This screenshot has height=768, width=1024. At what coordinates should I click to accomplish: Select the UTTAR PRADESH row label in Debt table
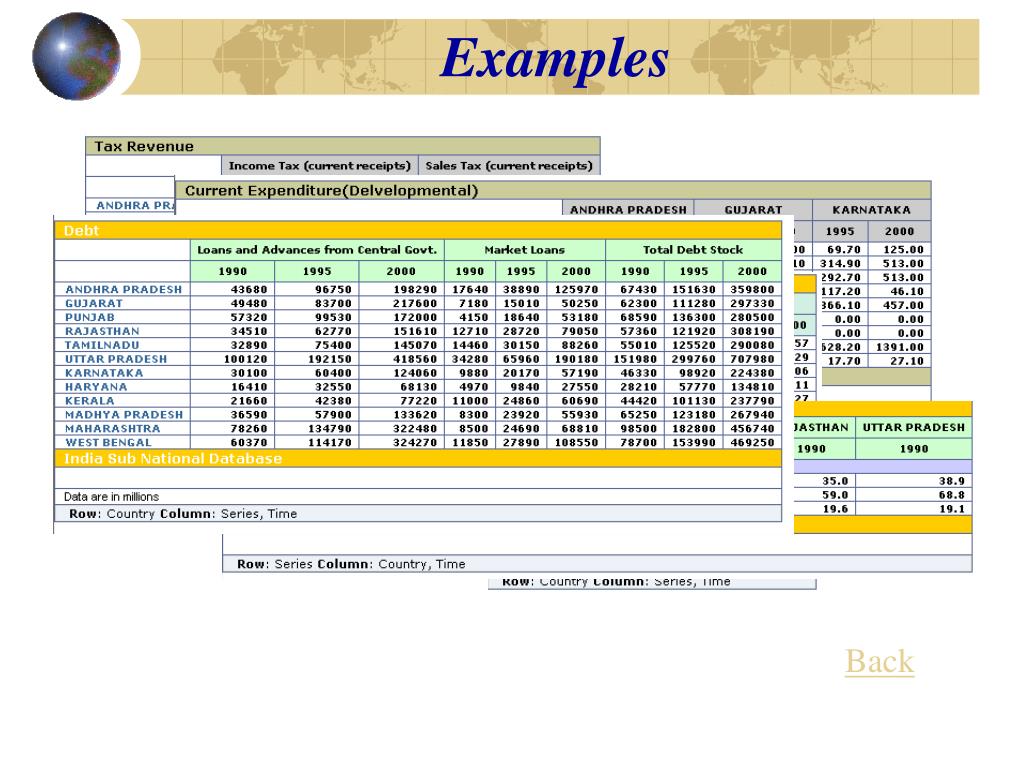(x=116, y=359)
